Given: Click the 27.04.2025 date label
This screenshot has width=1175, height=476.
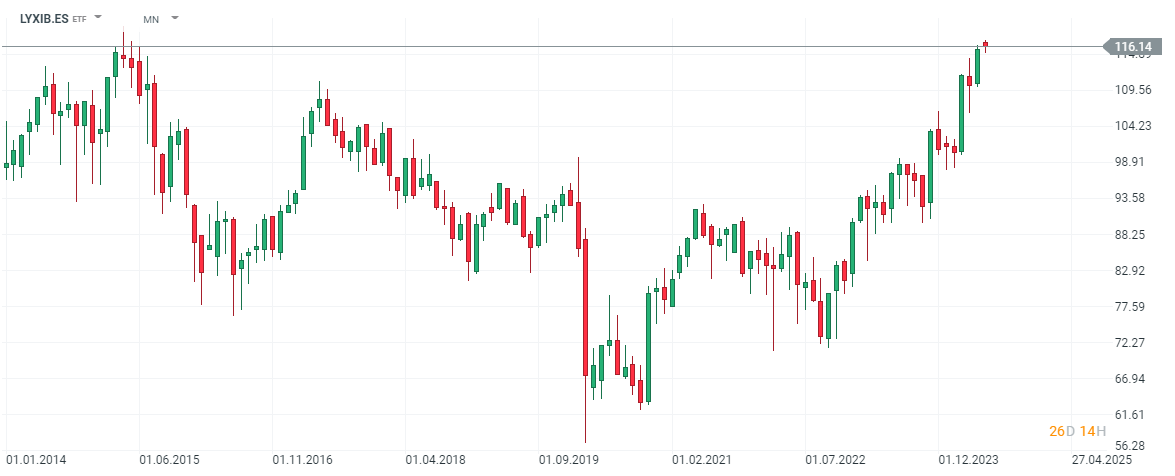Looking at the screenshot, I should tap(1102, 460).
